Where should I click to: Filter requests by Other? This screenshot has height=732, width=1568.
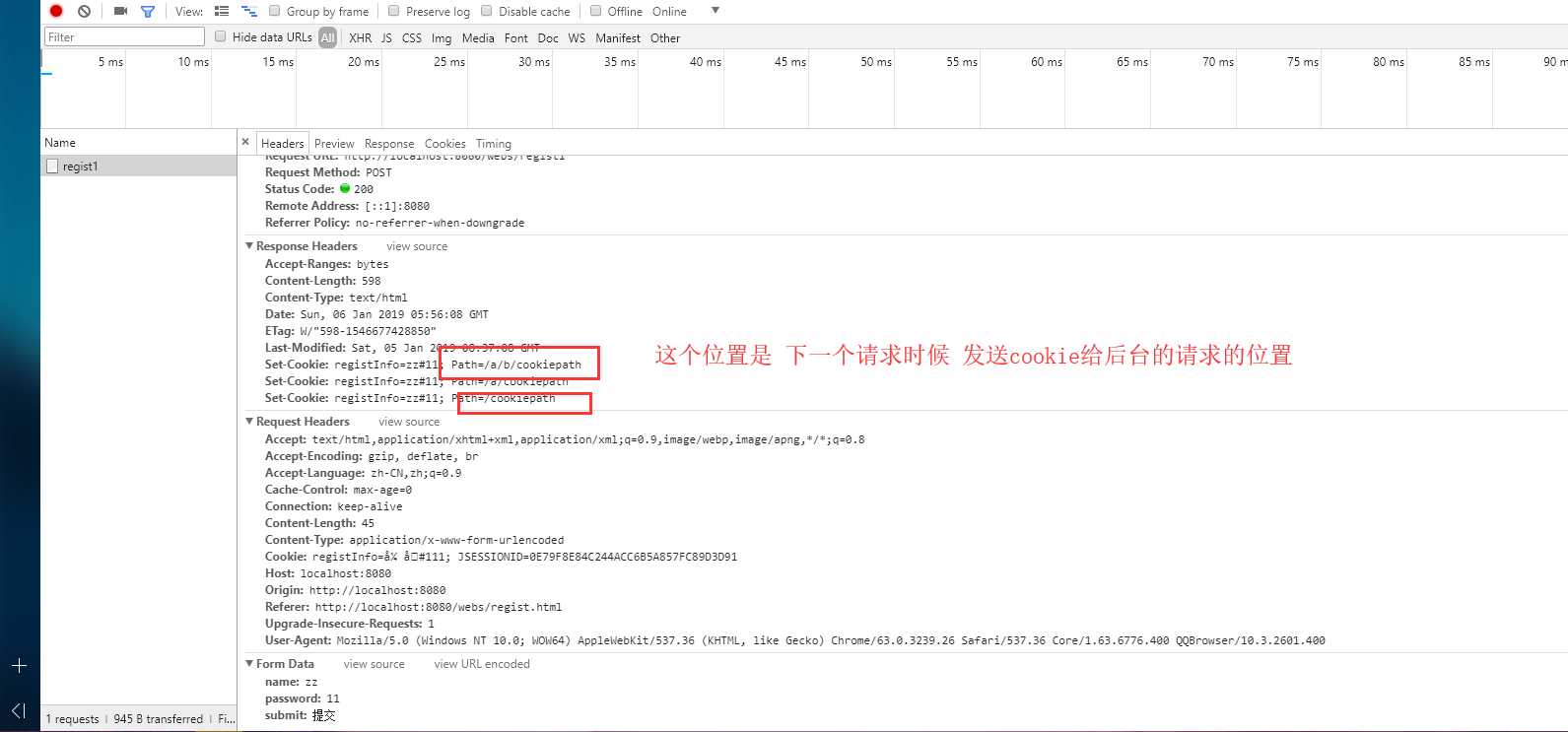click(665, 37)
